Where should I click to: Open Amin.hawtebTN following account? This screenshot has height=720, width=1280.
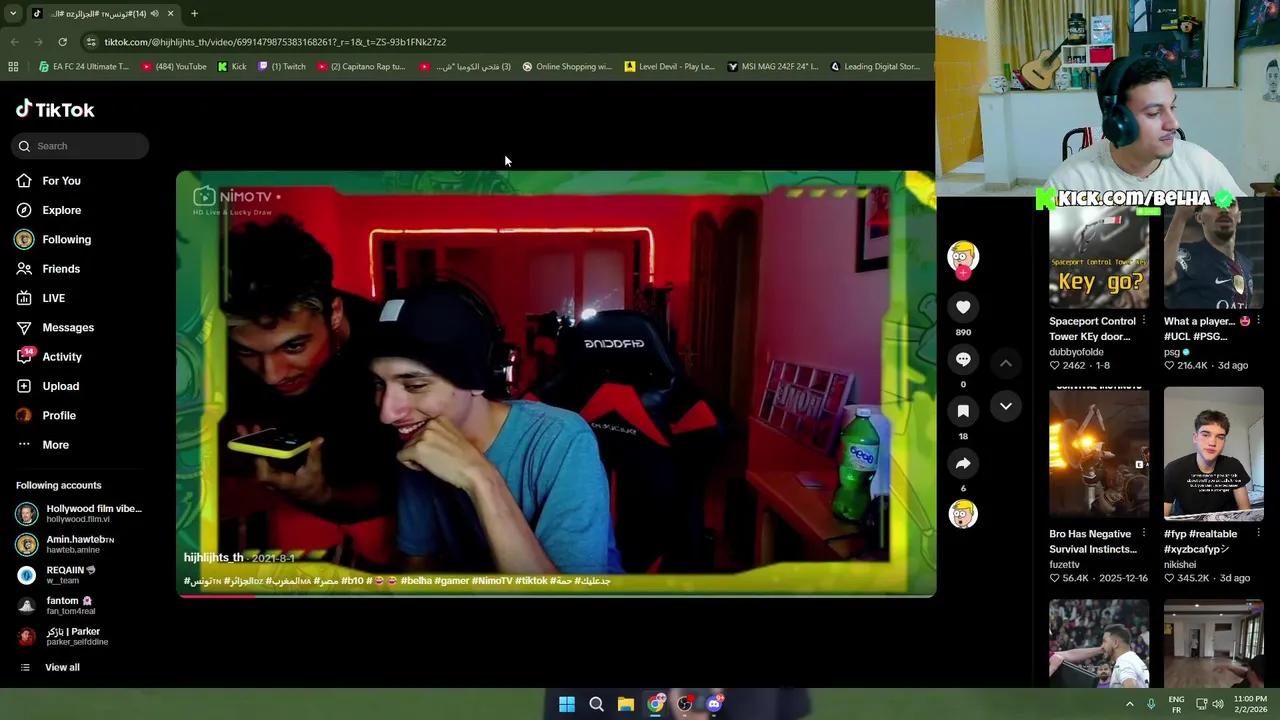80,544
